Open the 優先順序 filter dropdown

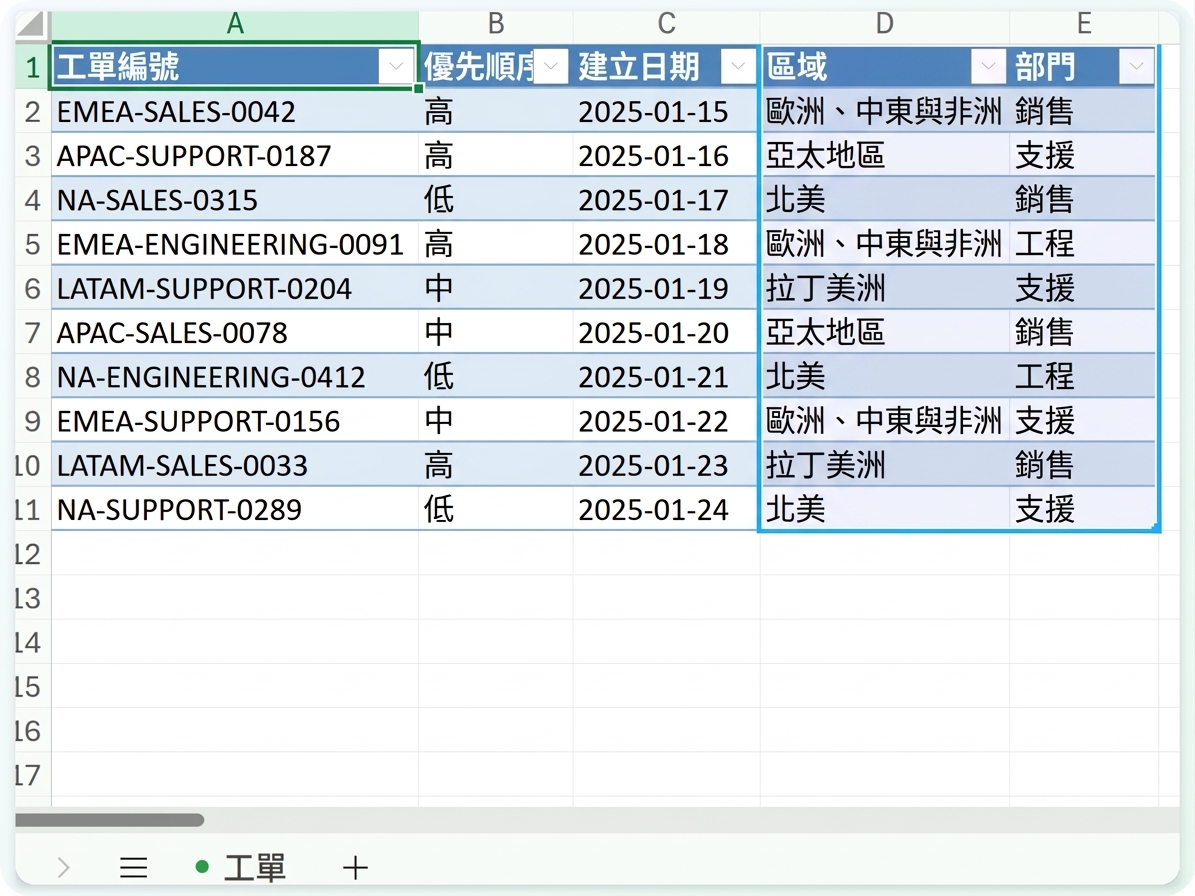pyautogui.click(x=551, y=66)
